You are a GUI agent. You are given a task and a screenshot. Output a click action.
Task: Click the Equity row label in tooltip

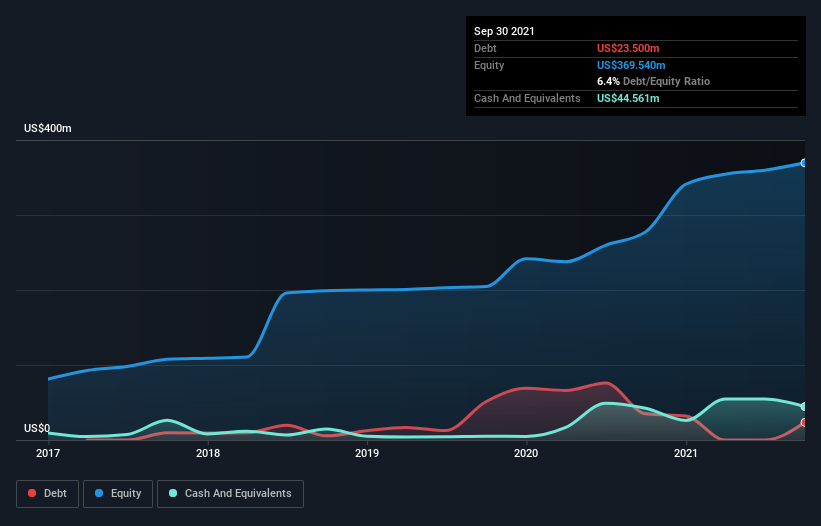(489, 65)
